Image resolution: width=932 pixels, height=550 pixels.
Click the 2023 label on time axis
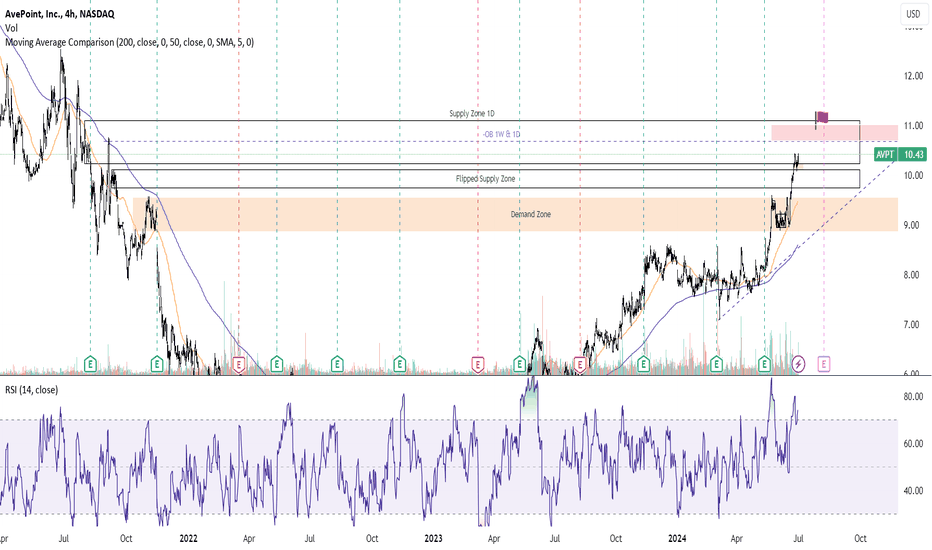[433, 538]
